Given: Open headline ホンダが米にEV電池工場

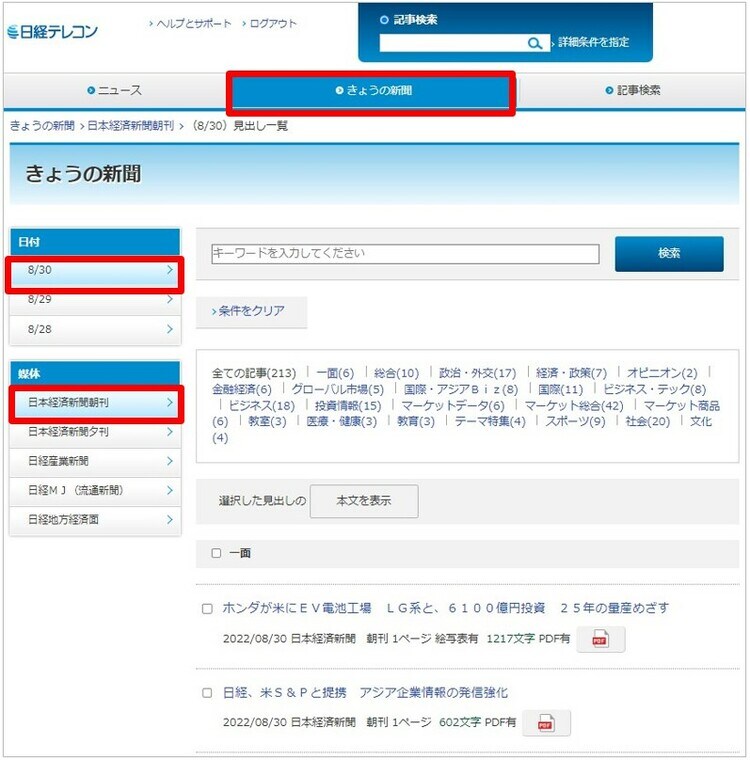Looking at the screenshot, I should coord(445,608).
